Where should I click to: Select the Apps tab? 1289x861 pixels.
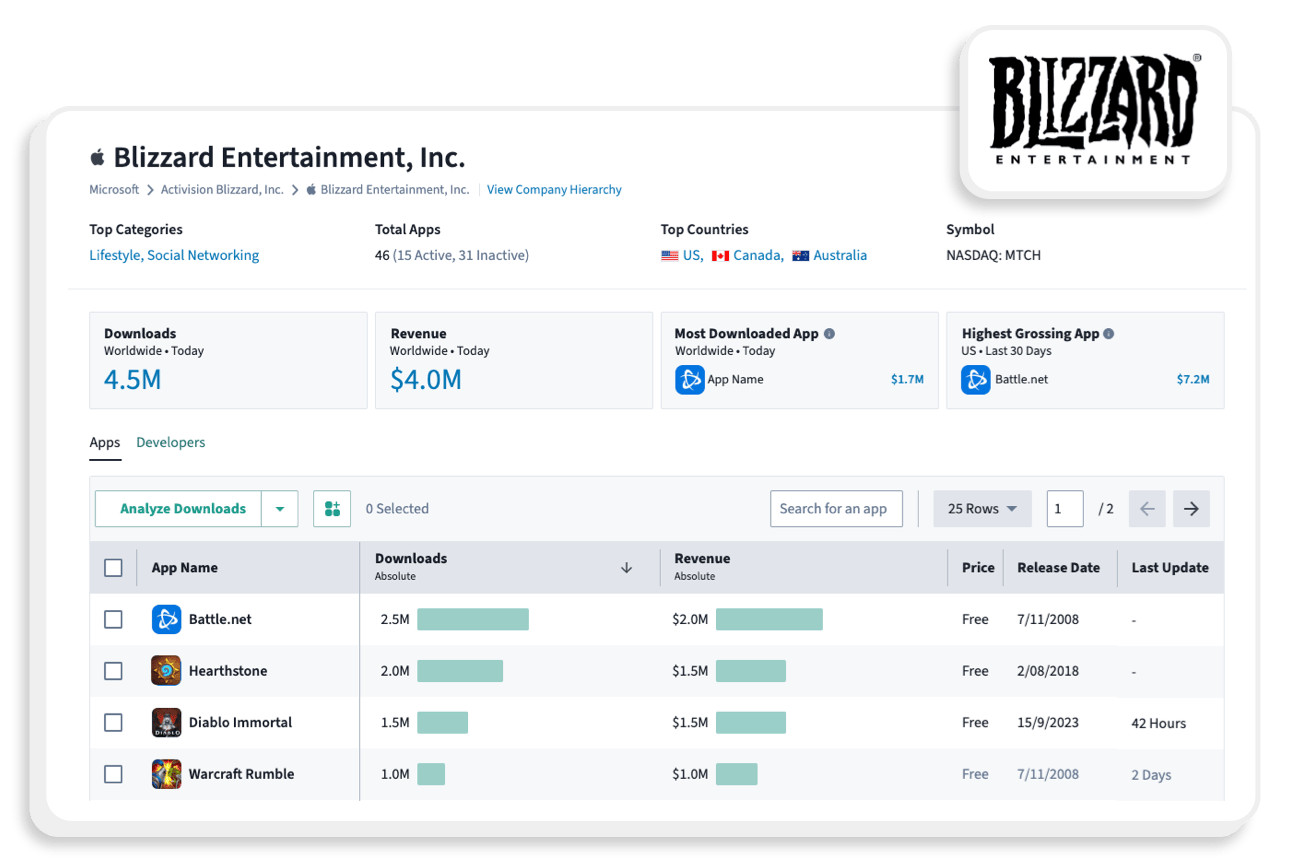[104, 442]
